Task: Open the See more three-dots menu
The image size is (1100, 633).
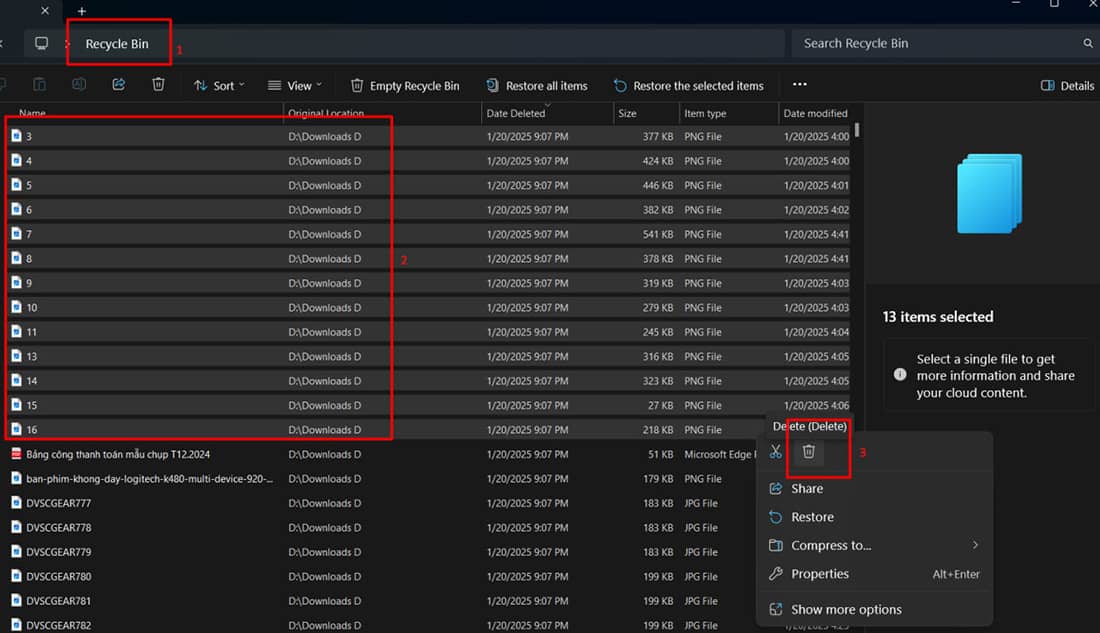Action: [799, 85]
